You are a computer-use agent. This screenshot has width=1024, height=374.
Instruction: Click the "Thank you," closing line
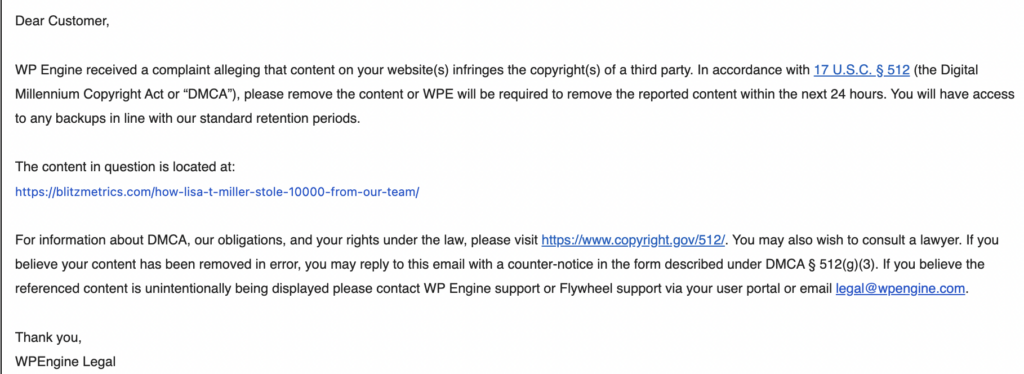click(48, 337)
